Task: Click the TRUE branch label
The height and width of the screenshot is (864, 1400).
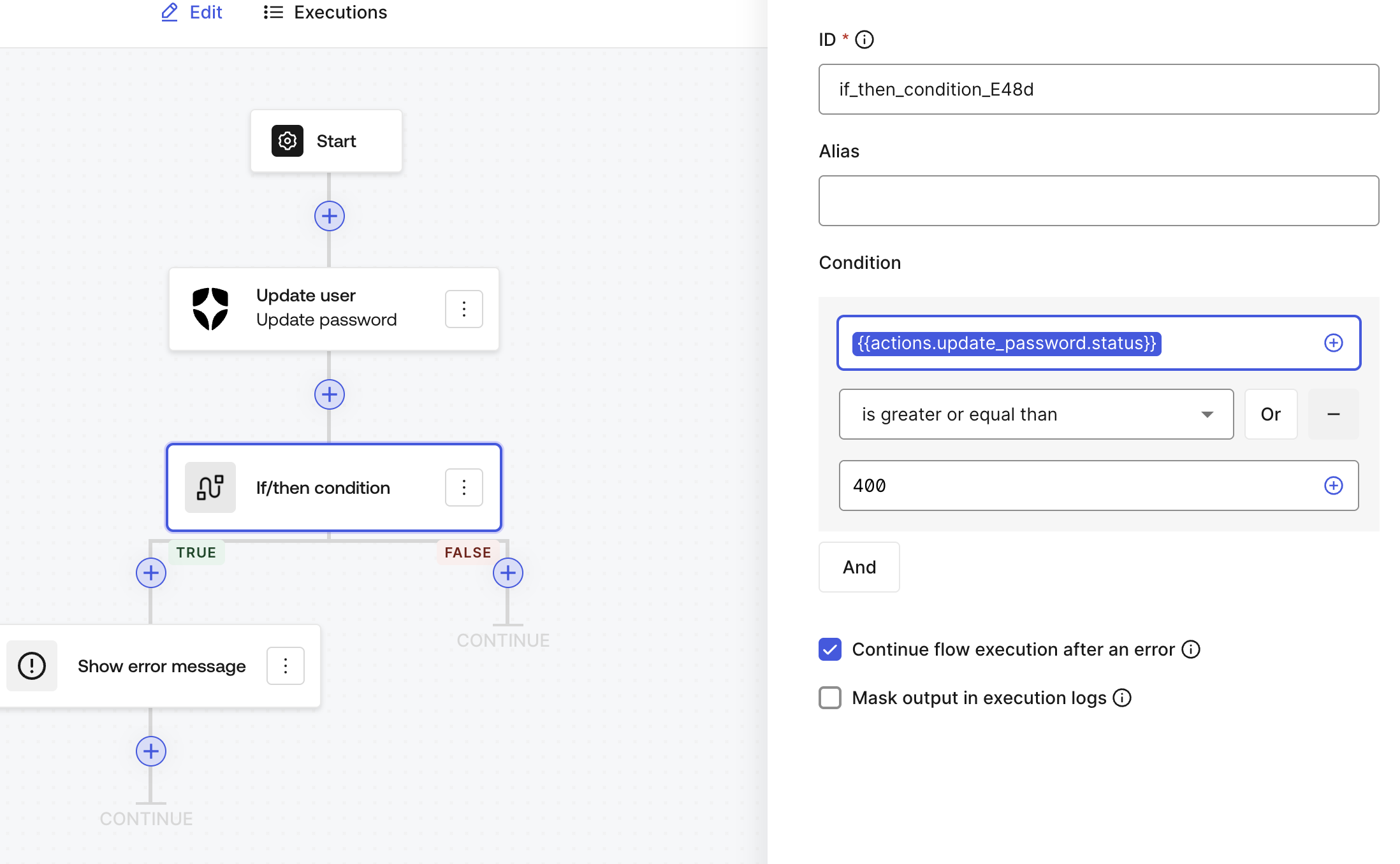Action: (196, 552)
